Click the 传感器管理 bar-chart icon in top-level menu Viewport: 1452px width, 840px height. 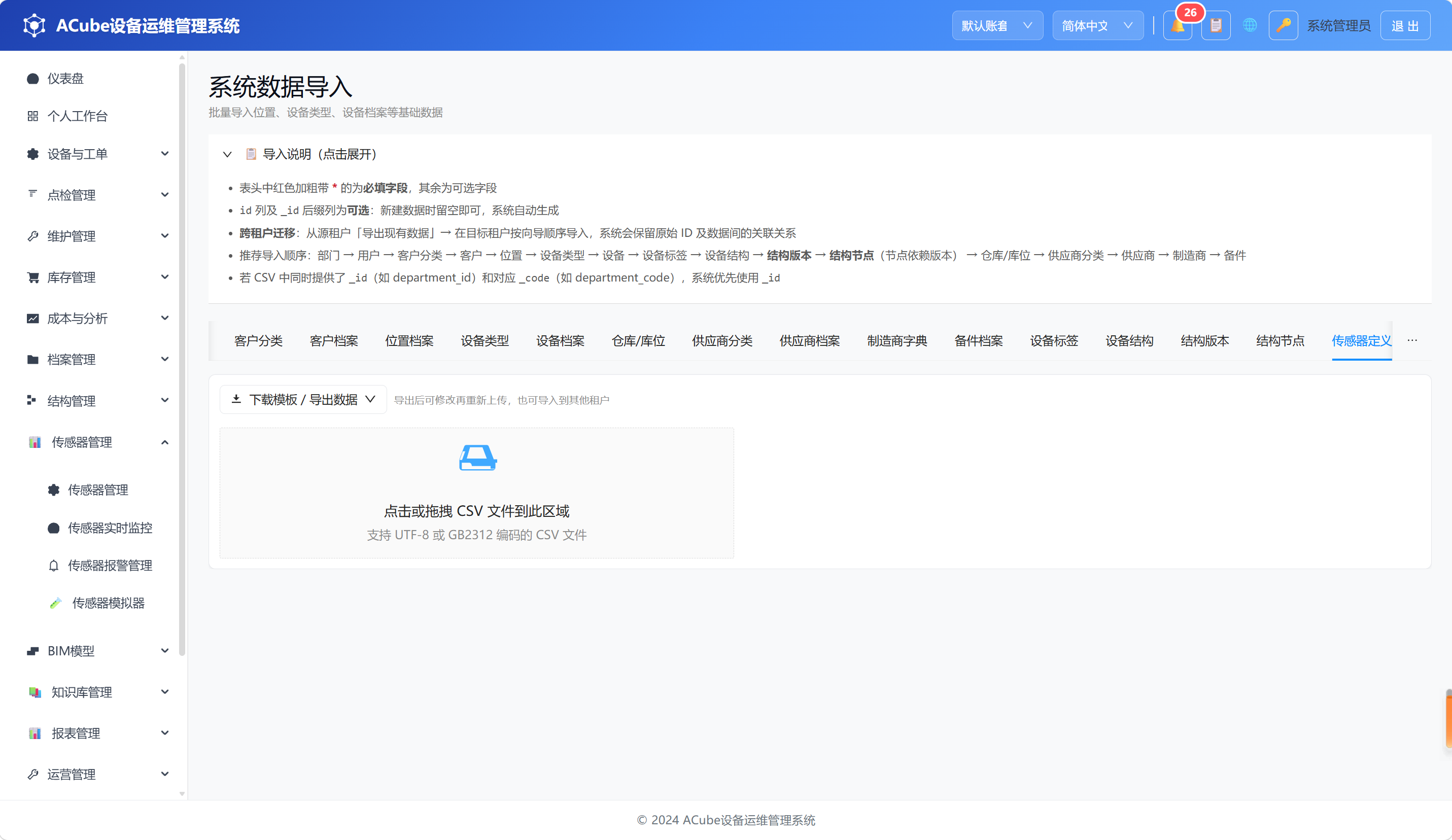click(x=35, y=442)
